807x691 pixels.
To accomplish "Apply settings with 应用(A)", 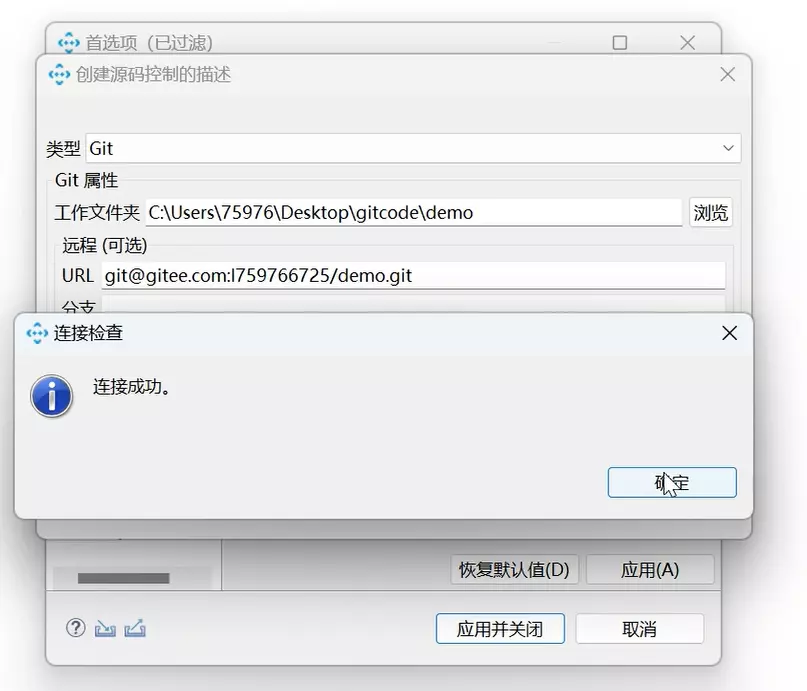I will coord(650,570).
